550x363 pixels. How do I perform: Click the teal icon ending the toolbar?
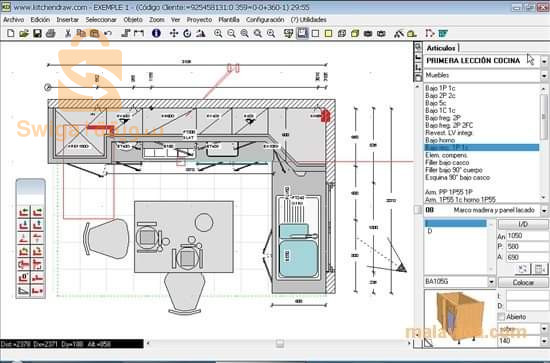443,33
